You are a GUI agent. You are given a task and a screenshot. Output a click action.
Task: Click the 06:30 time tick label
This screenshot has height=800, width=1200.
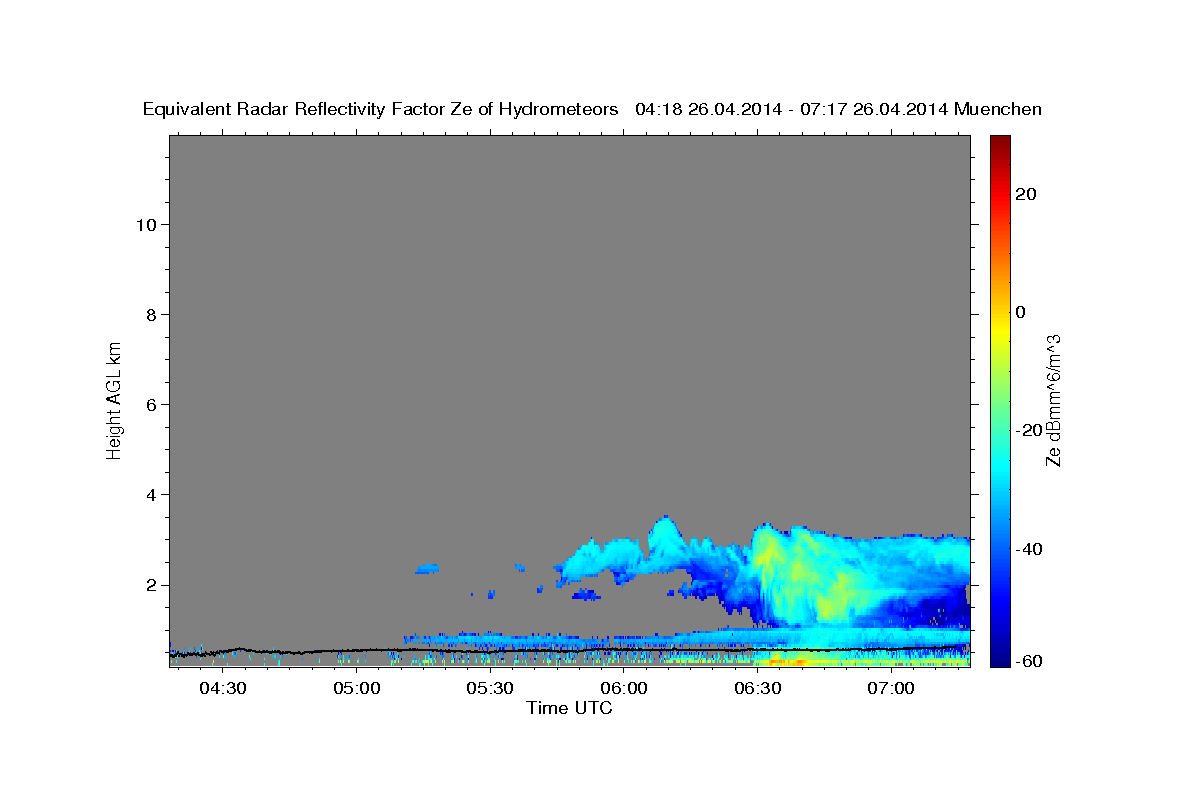757,688
